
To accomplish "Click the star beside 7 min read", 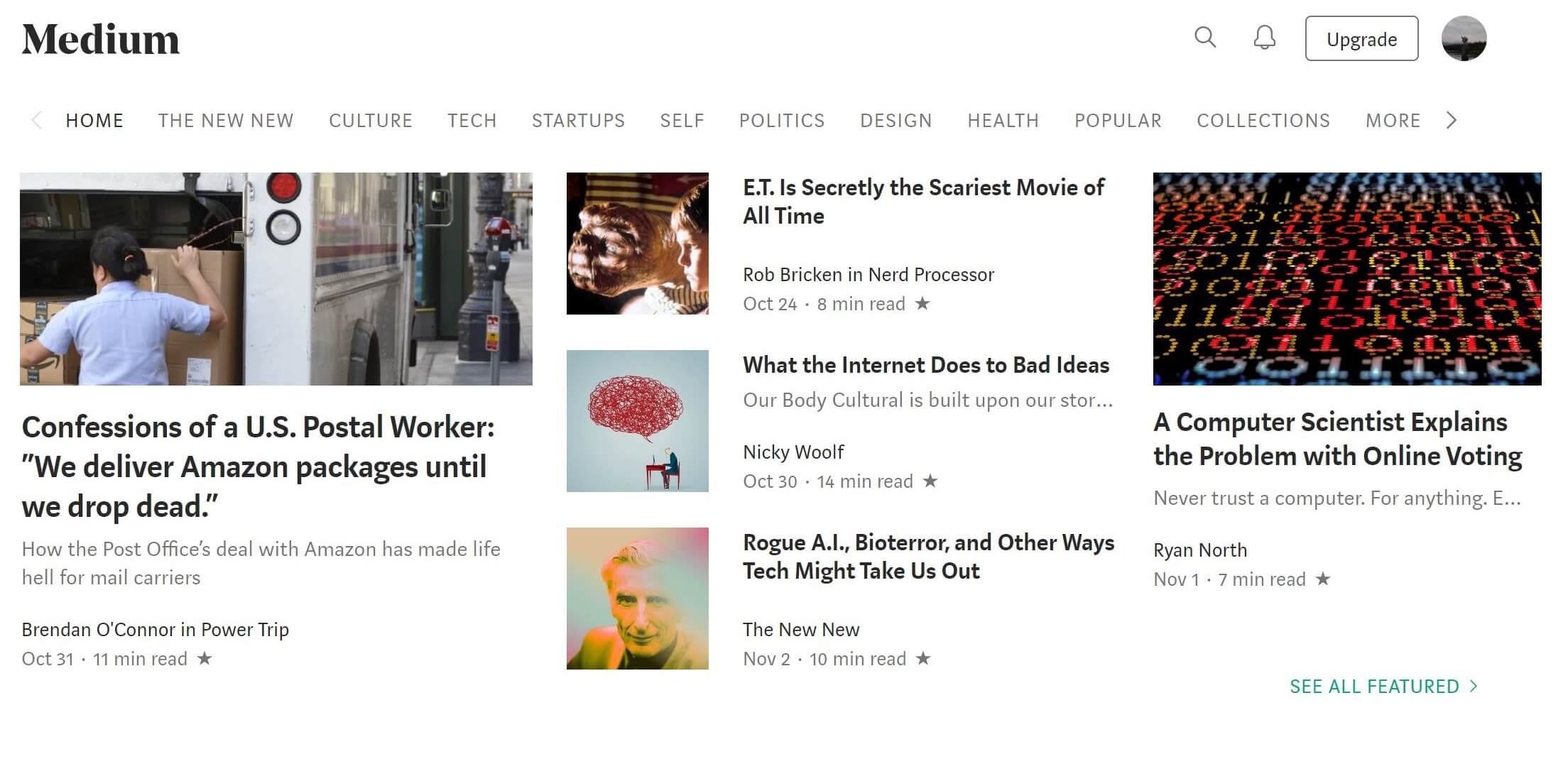I will coord(1322,579).
